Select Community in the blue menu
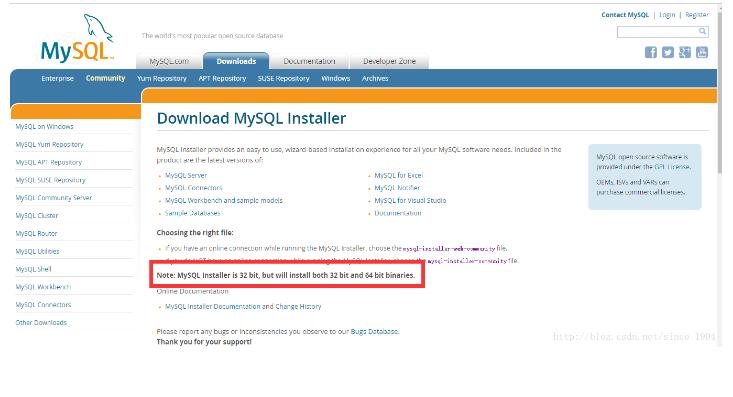733x397 pixels. point(106,78)
